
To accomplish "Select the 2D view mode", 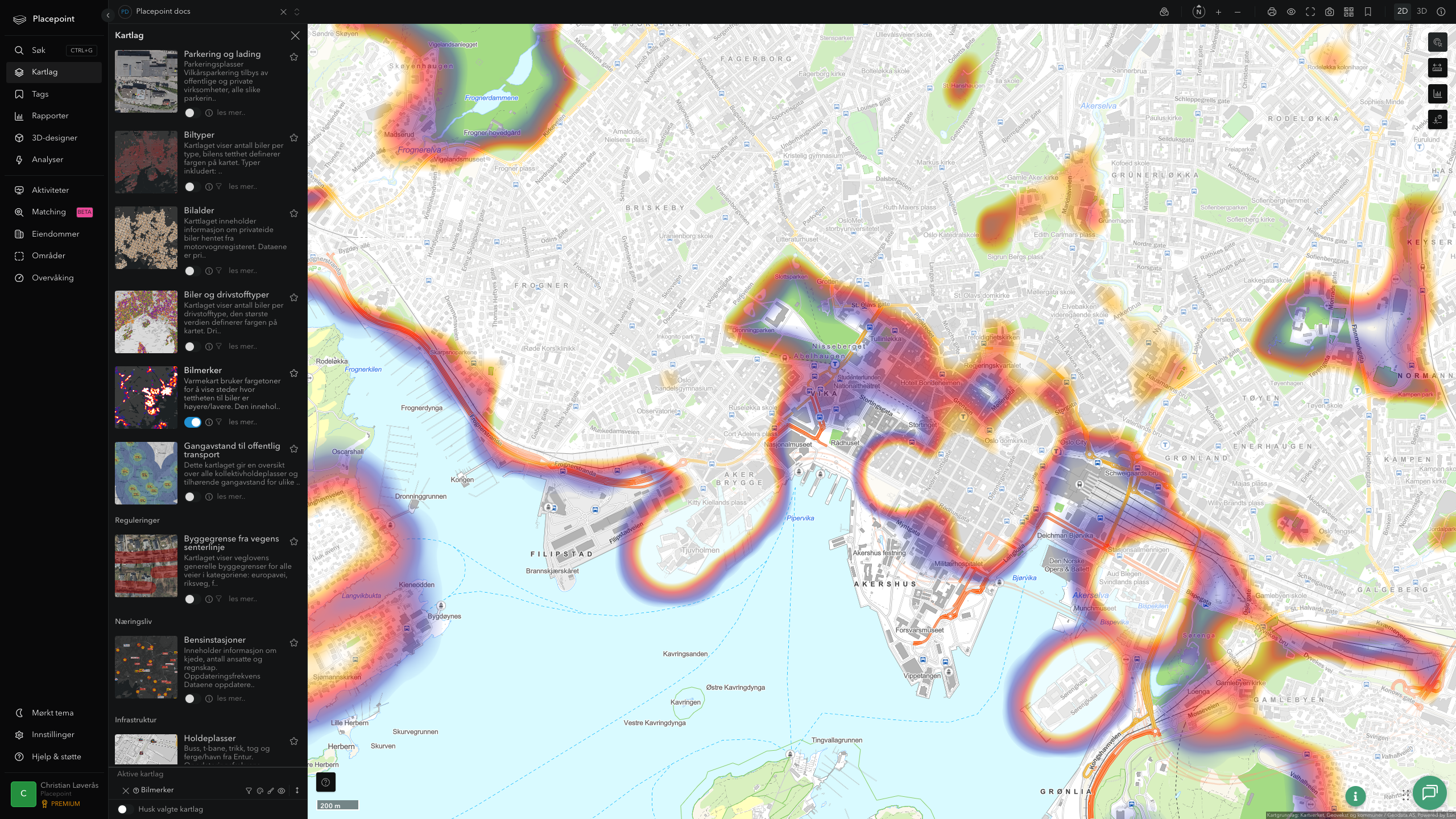I will (1403, 11).
